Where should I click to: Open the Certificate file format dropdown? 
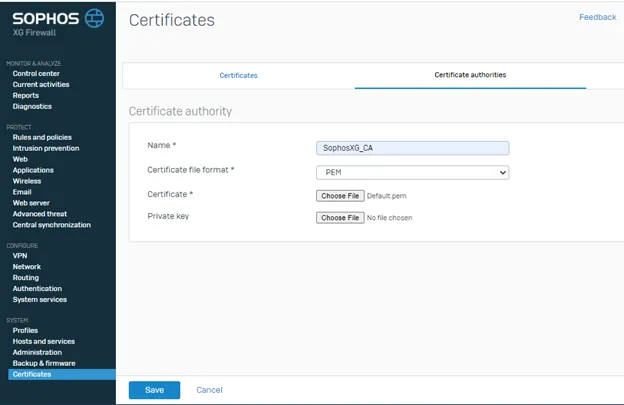(412, 172)
